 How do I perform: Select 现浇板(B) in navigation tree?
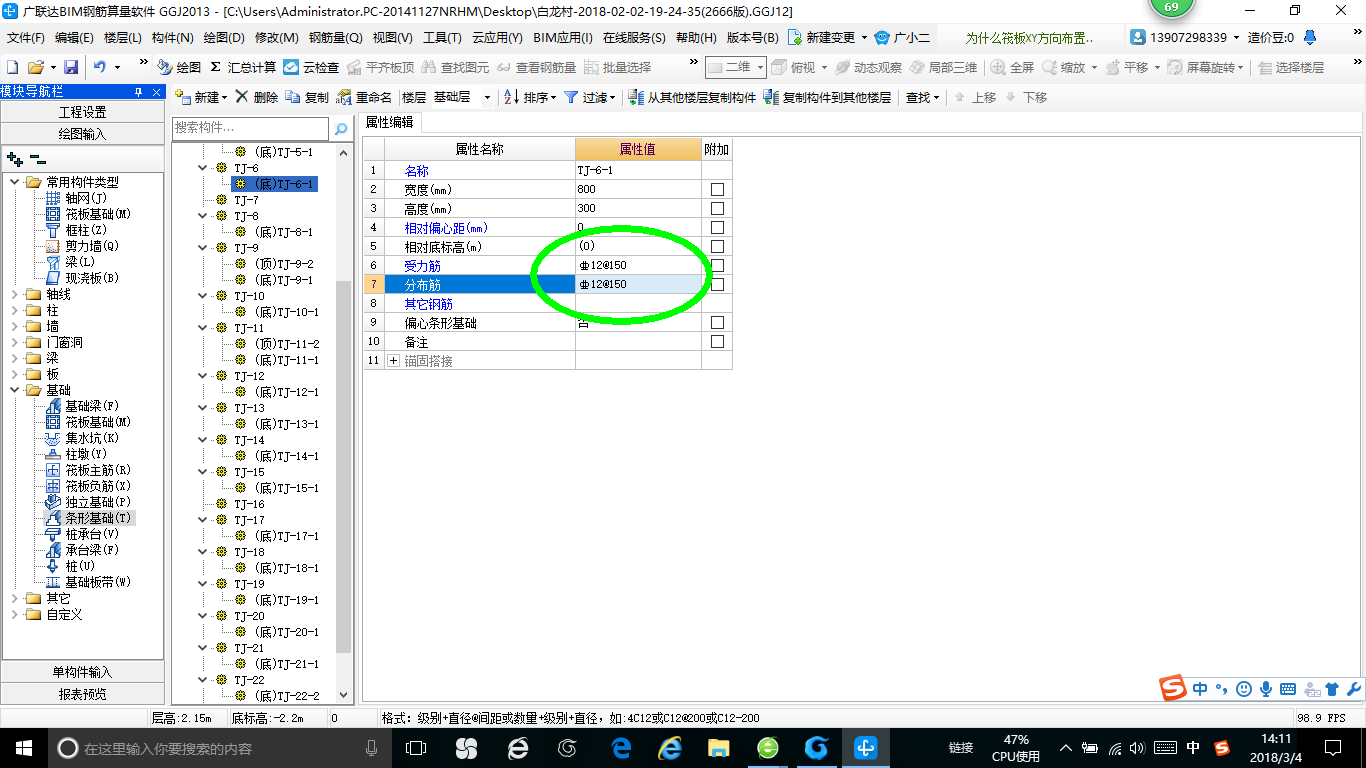tap(82, 278)
